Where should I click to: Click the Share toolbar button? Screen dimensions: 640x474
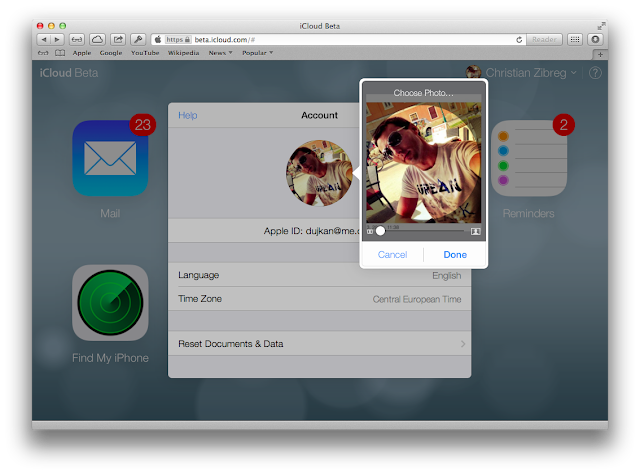coord(118,40)
